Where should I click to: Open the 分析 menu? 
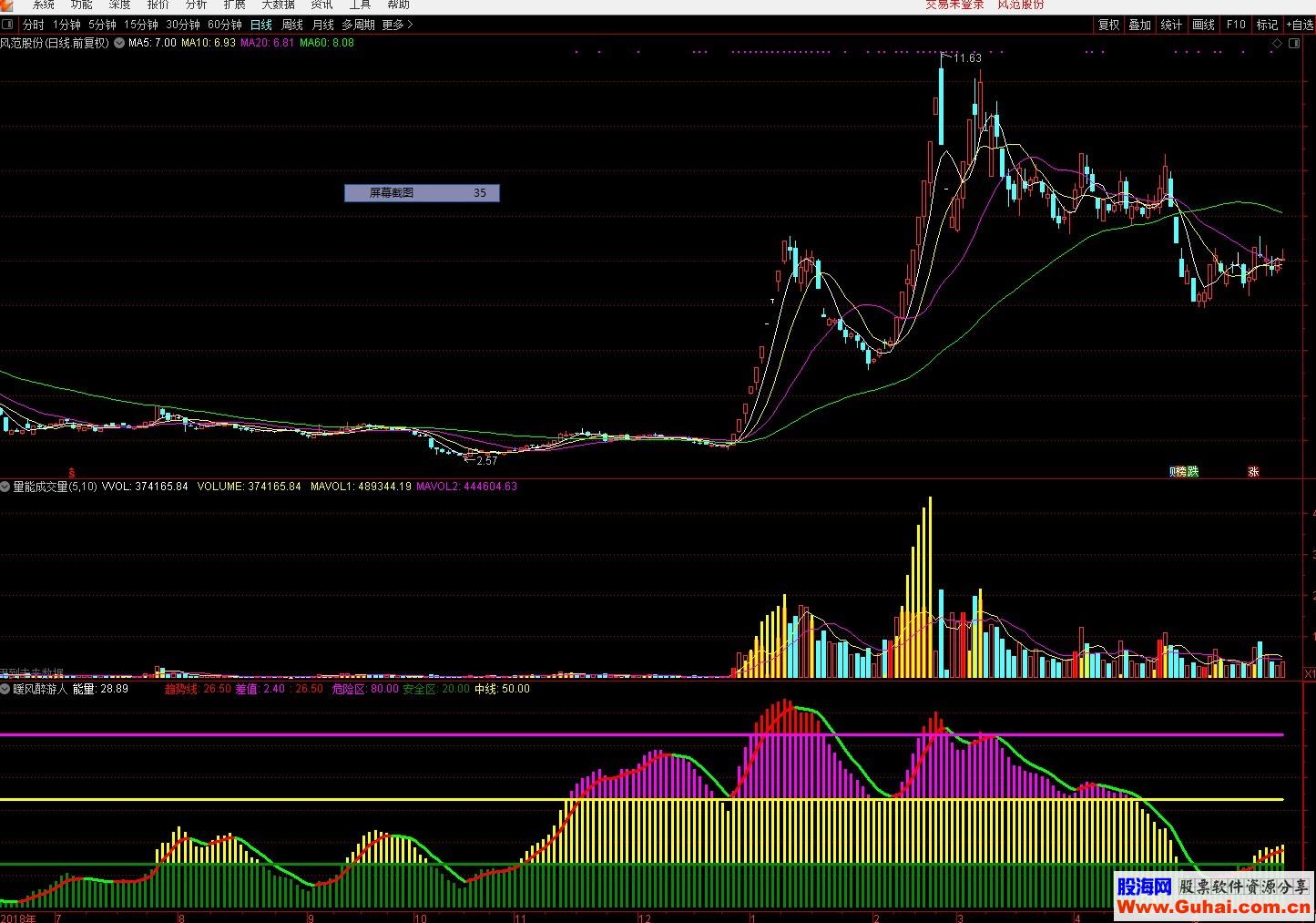click(x=197, y=5)
